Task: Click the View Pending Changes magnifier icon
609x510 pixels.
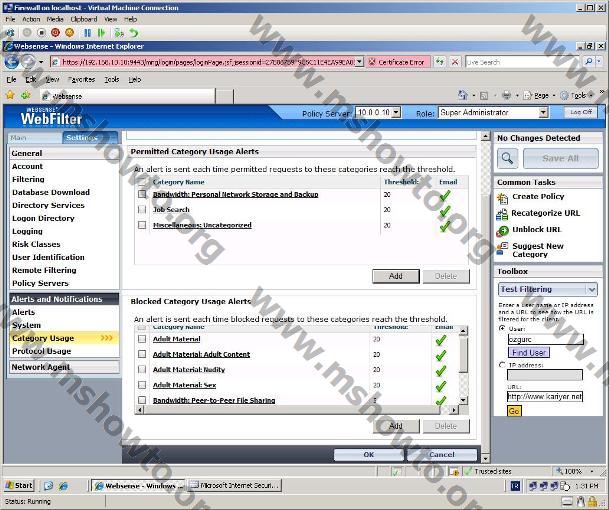Action: pyautogui.click(x=507, y=158)
